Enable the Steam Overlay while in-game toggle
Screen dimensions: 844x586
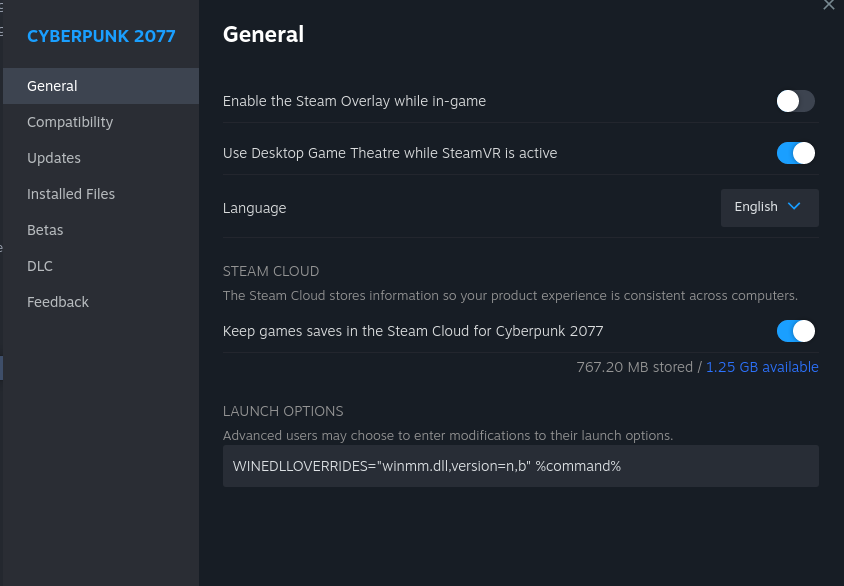tap(795, 101)
